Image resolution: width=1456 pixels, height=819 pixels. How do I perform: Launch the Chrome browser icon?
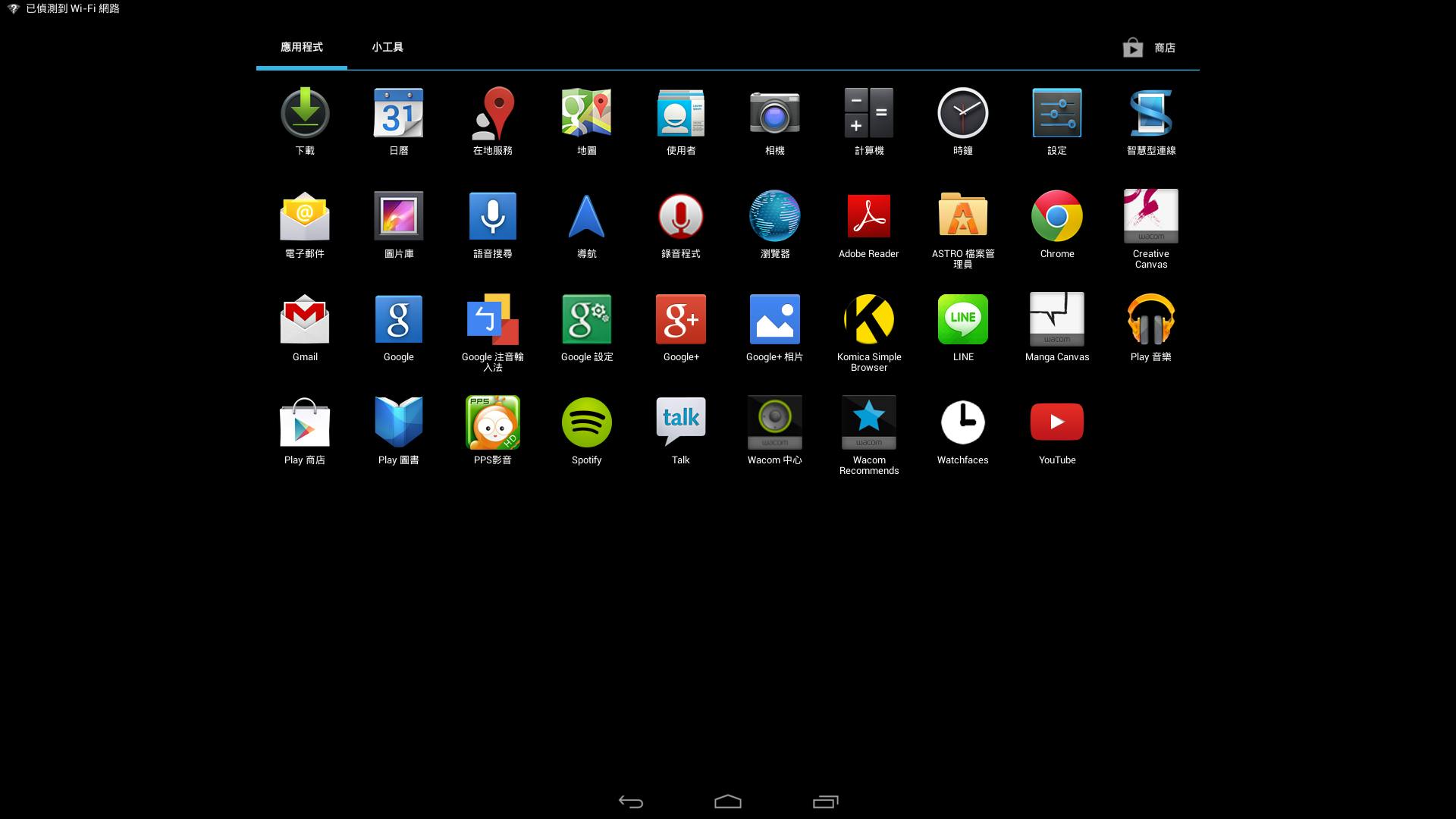[x=1056, y=216]
